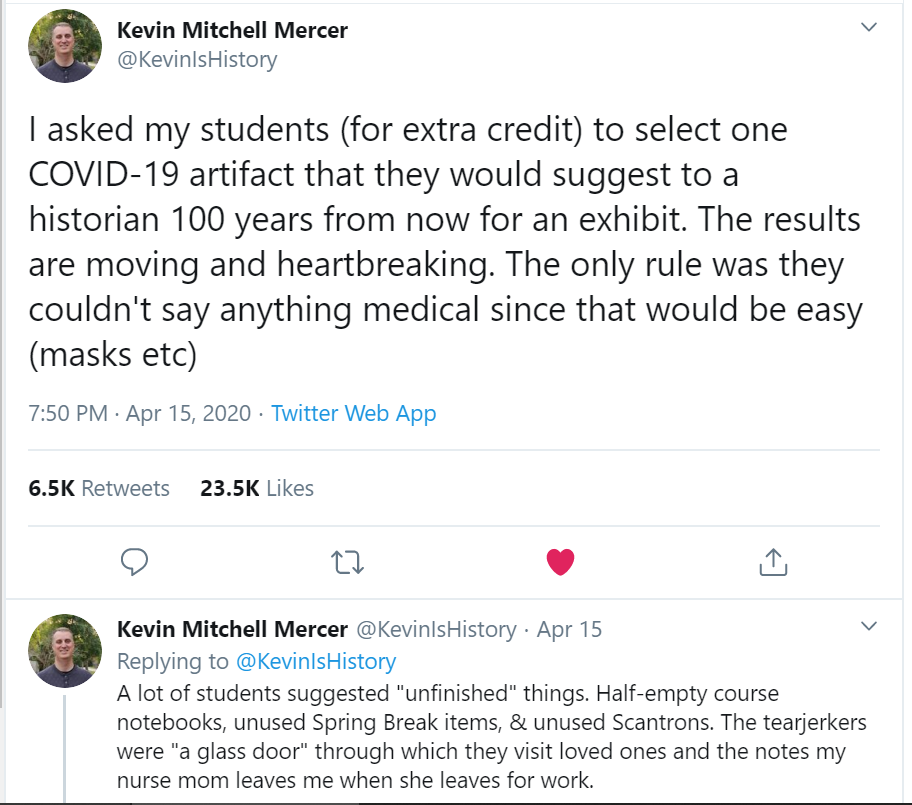Click Kevin Mitchell Mercer's name in the reply
Image resolution: width=912 pixels, height=805 pixels.
click(x=232, y=630)
